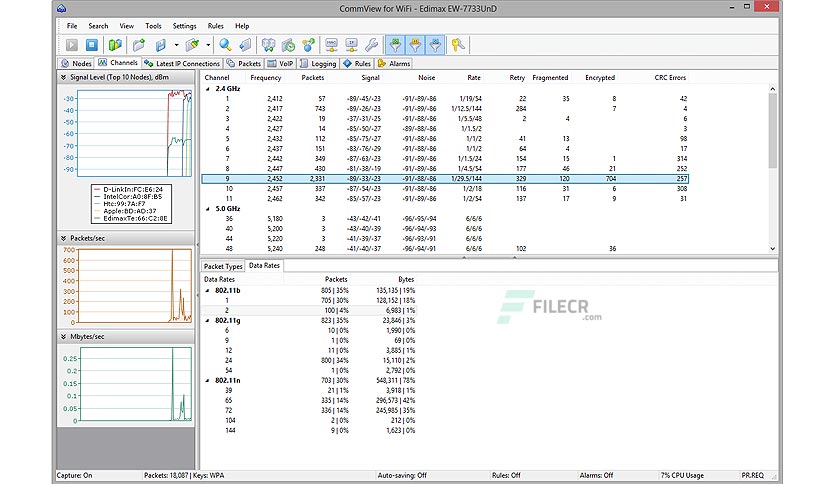Collapse the 802.11g data rates group
The height and width of the screenshot is (484, 836).
point(208,321)
